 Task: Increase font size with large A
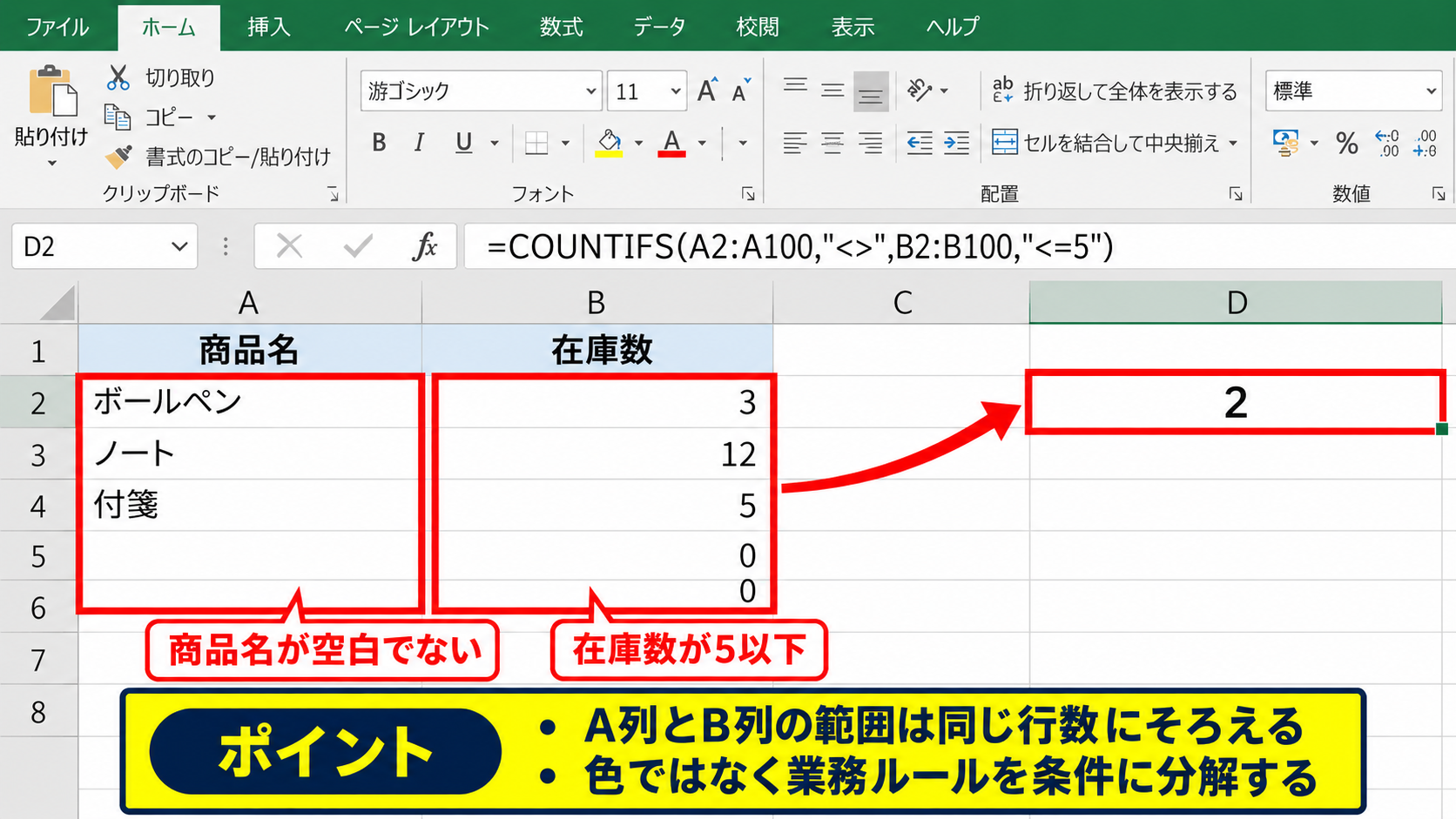(707, 91)
